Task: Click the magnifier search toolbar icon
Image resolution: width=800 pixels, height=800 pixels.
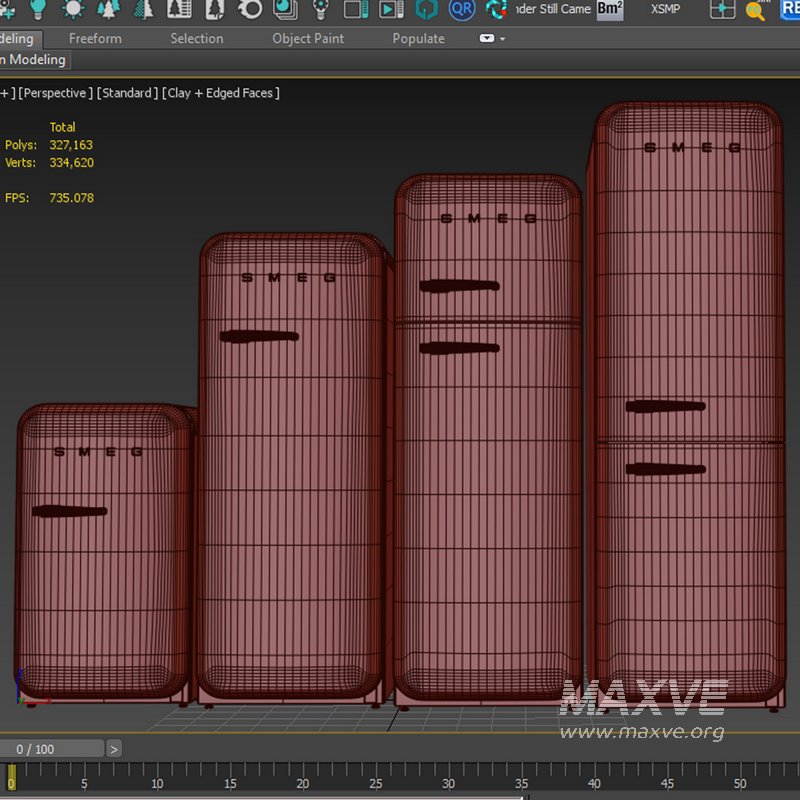Action: tap(753, 12)
